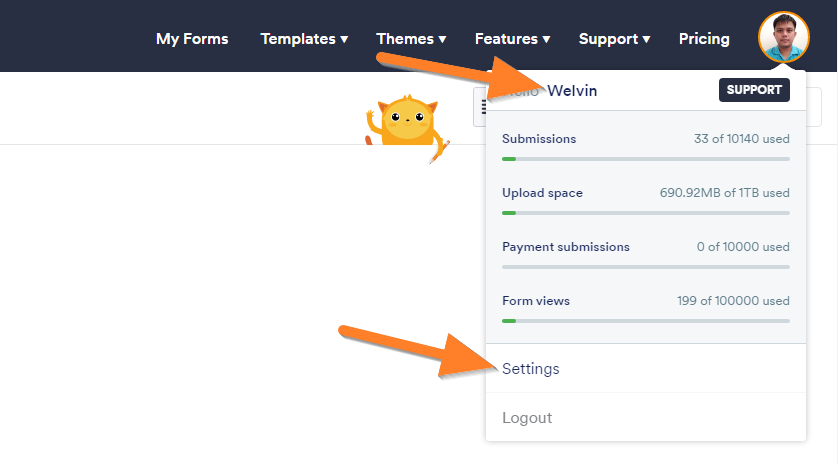The image size is (838, 464).
Task: Open the Support dropdown menu
Action: point(615,39)
